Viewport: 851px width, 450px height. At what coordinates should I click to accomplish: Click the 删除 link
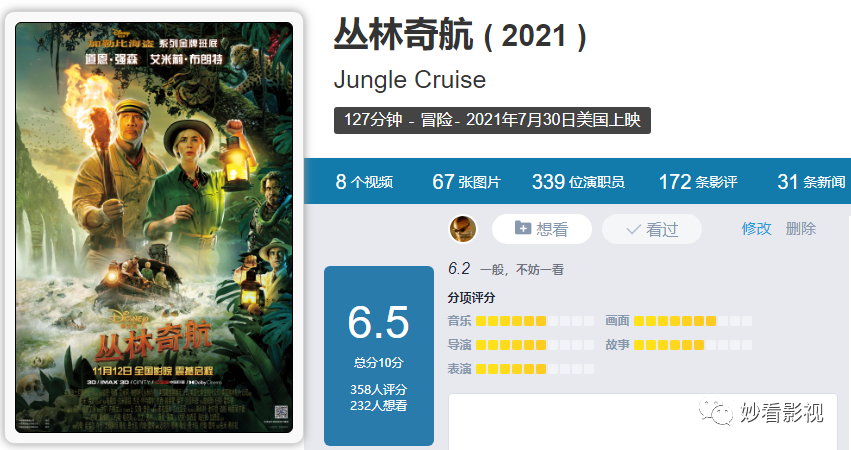click(801, 229)
